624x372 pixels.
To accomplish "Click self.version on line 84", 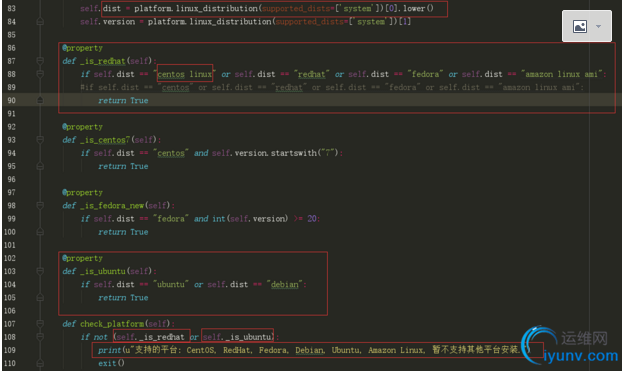I will [107, 21].
